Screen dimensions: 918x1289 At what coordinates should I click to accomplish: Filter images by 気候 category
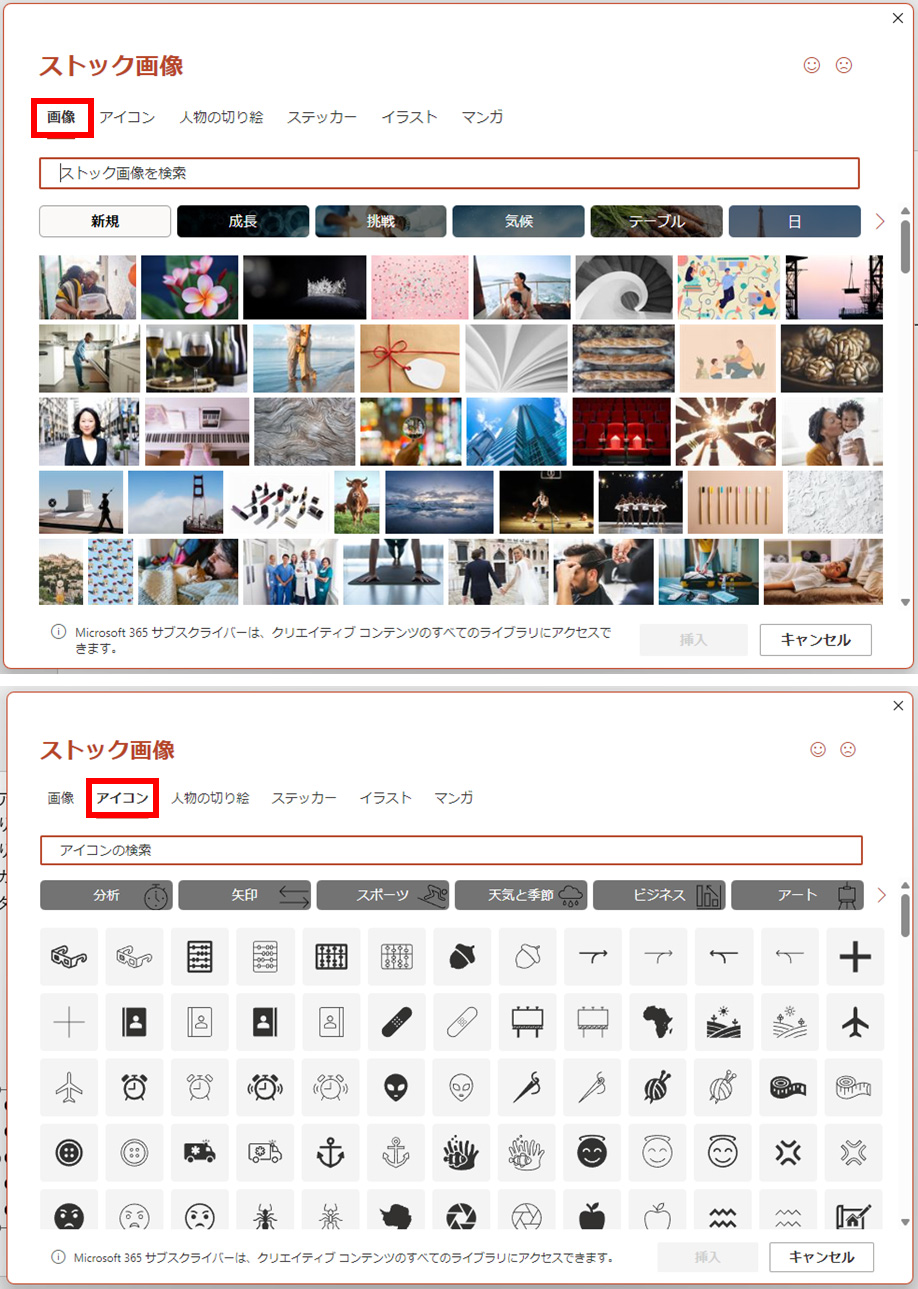pyautogui.click(x=519, y=221)
